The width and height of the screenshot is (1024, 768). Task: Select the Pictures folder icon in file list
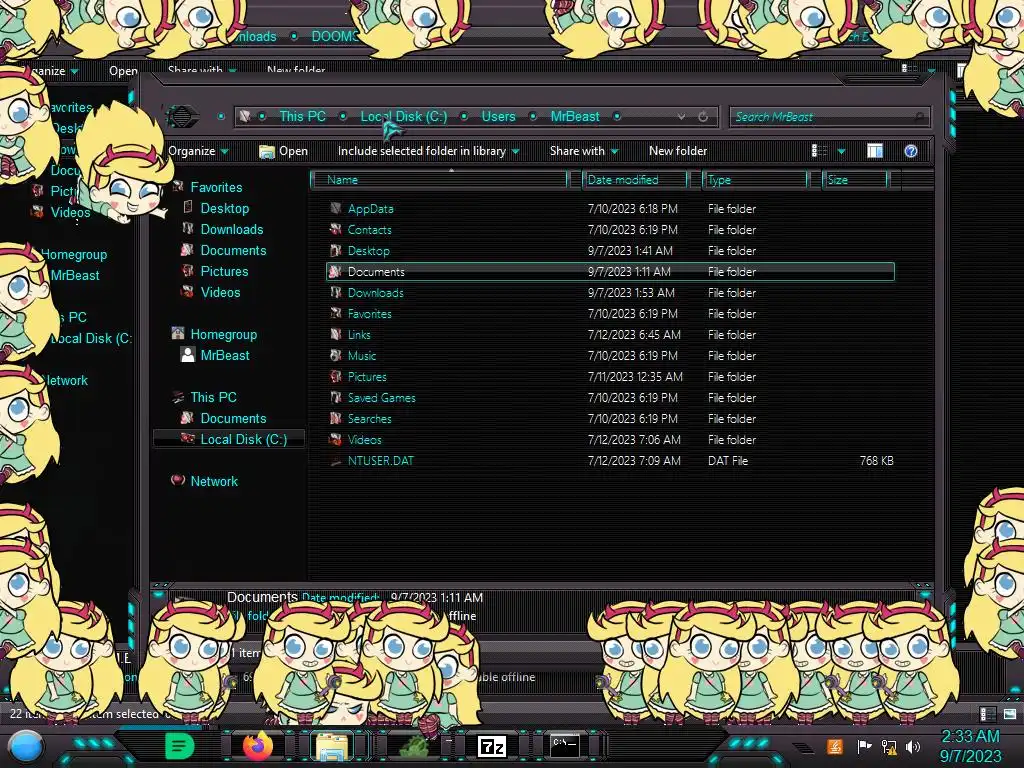point(336,377)
